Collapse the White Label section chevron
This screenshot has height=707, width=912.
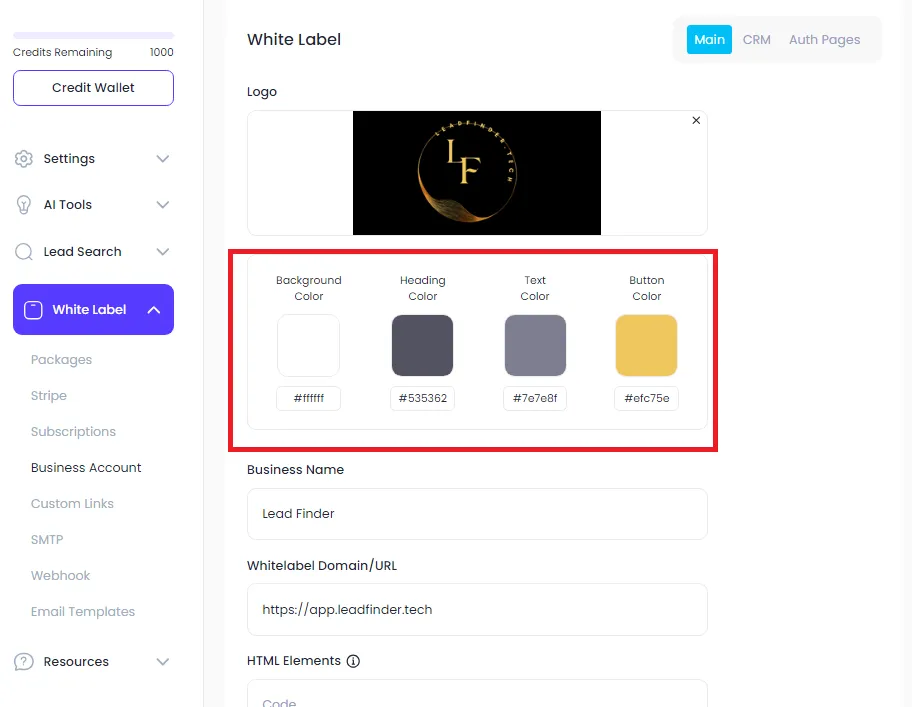point(154,310)
